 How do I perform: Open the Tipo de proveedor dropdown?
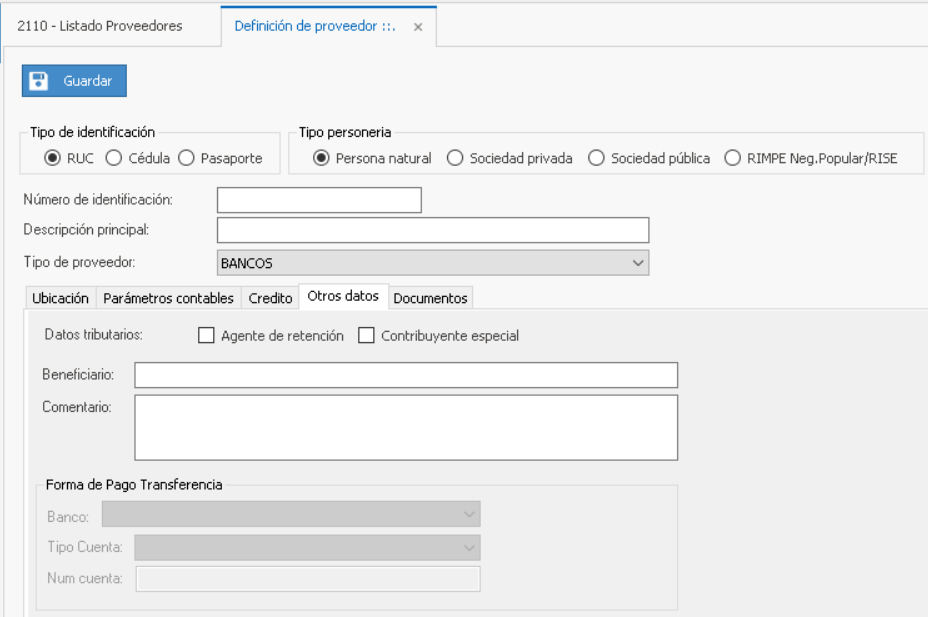638,263
